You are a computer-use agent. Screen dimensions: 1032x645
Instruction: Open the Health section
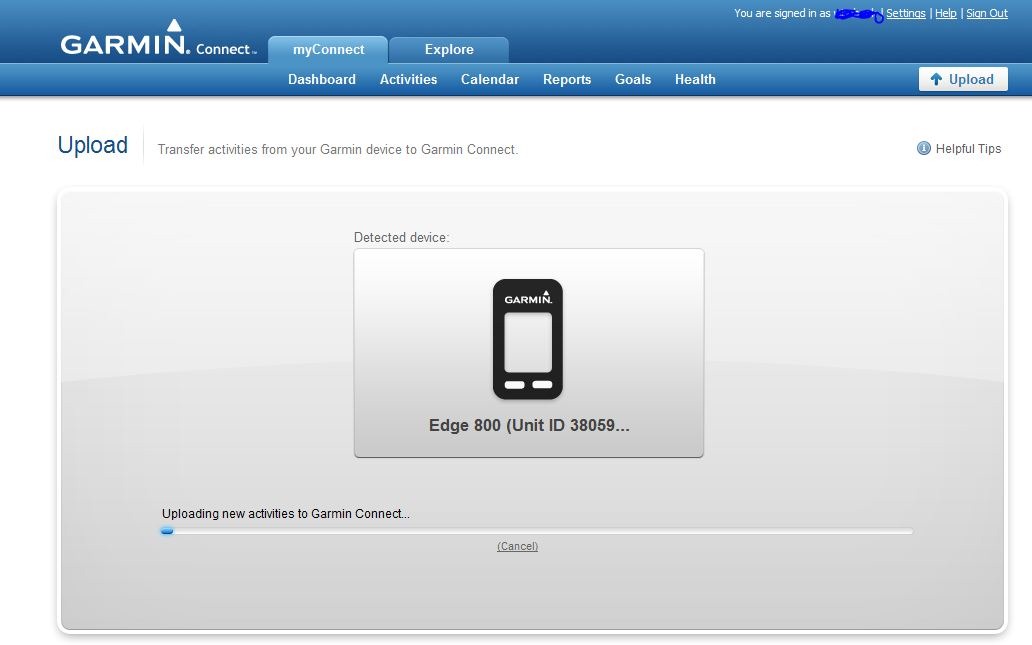click(695, 79)
